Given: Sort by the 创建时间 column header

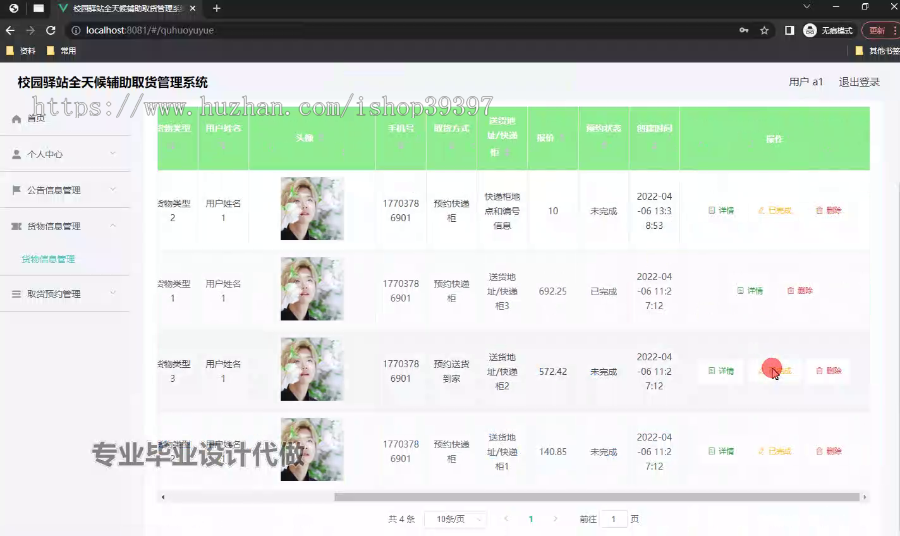Looking at the screenshot, I should coord(654,138).
